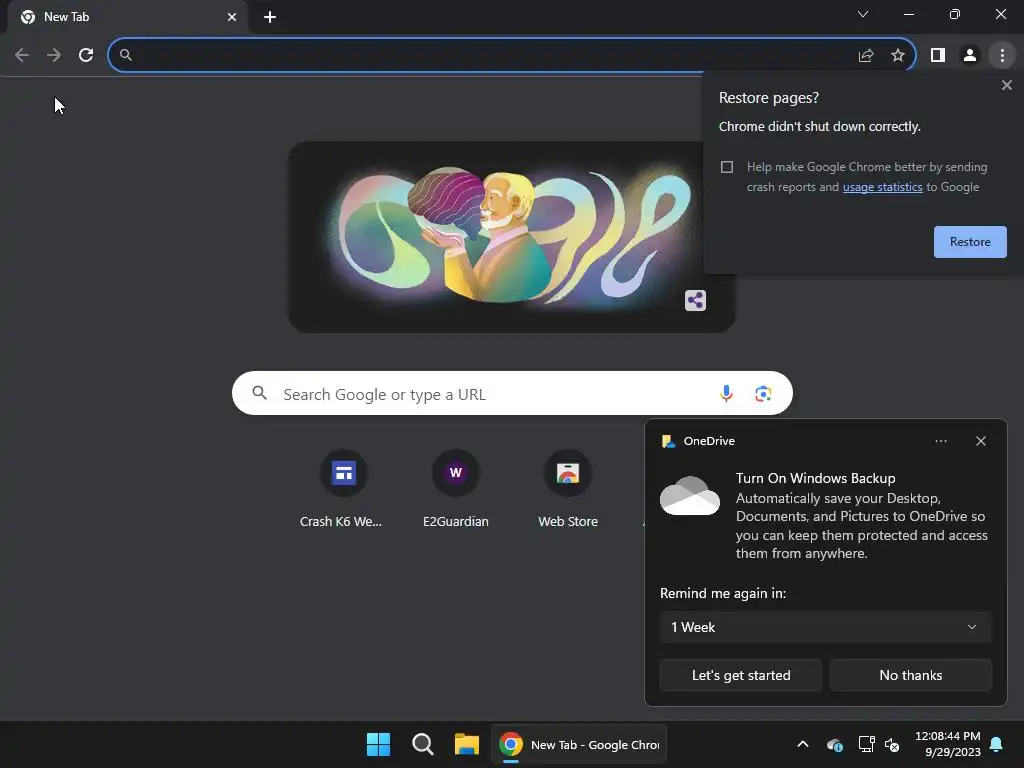Open a new tab with plus button
Viewport: 1024px width, 768px height.
point(270,17)
